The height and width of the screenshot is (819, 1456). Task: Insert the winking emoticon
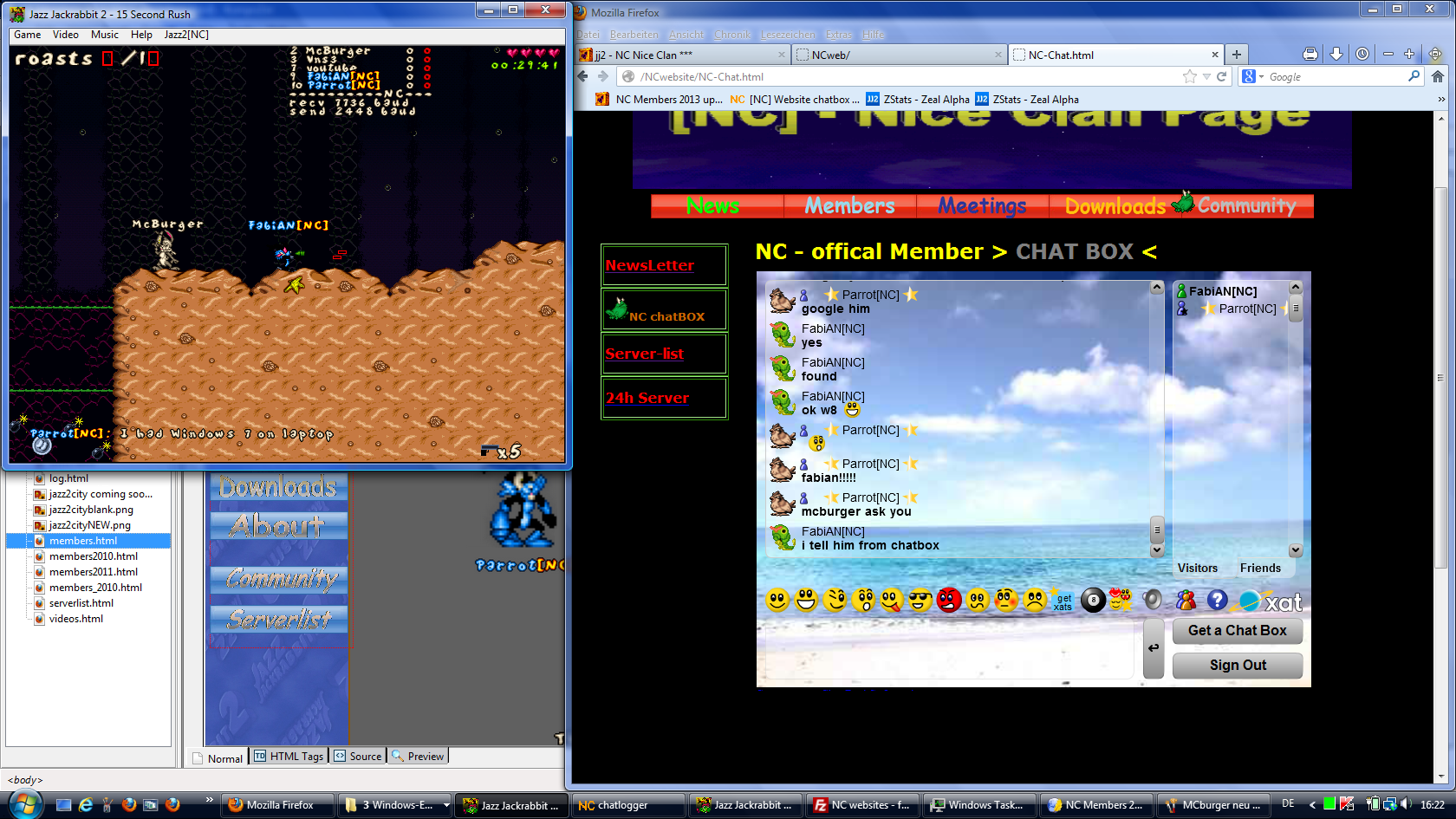point(835,600)
